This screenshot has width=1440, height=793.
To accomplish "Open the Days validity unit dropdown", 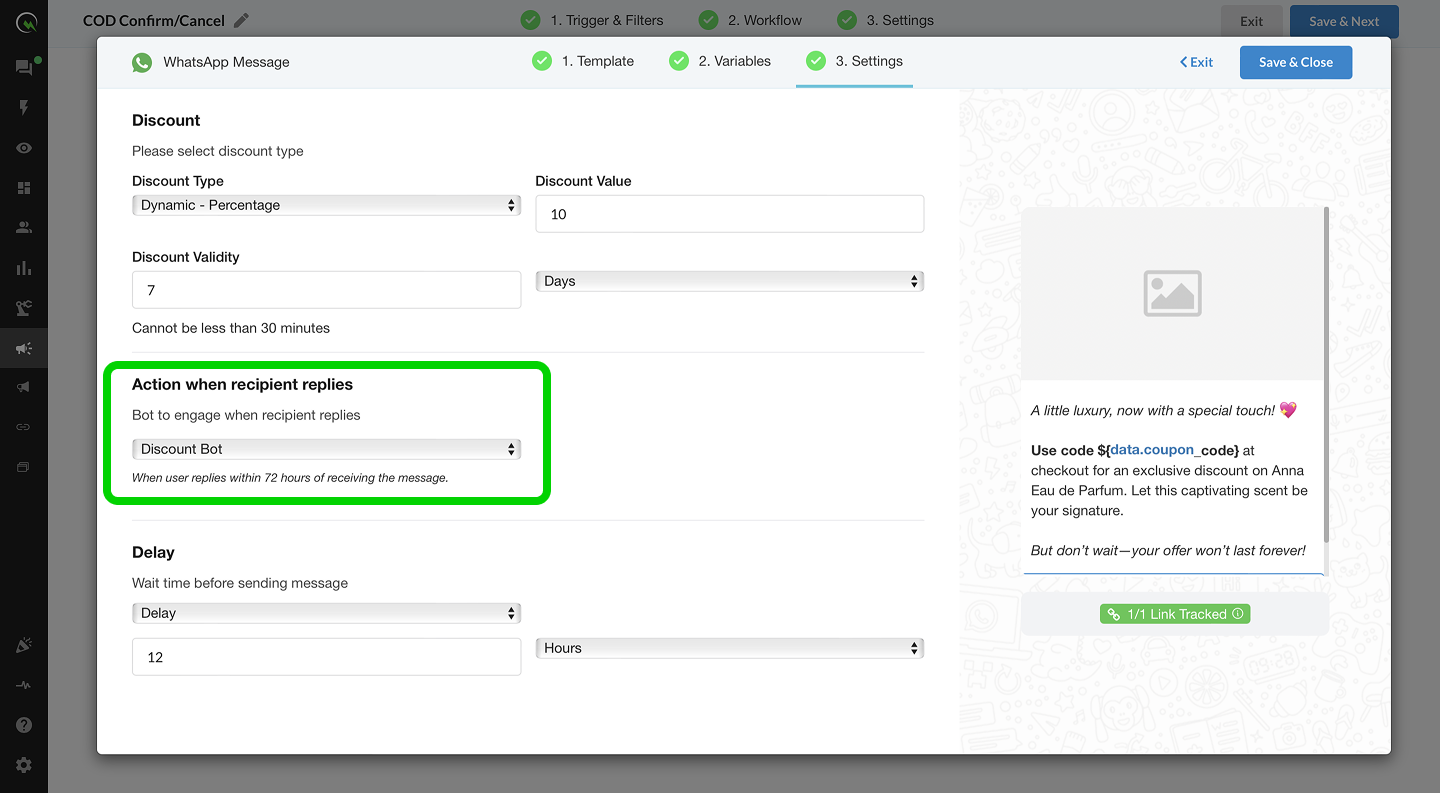I will 729,281.
